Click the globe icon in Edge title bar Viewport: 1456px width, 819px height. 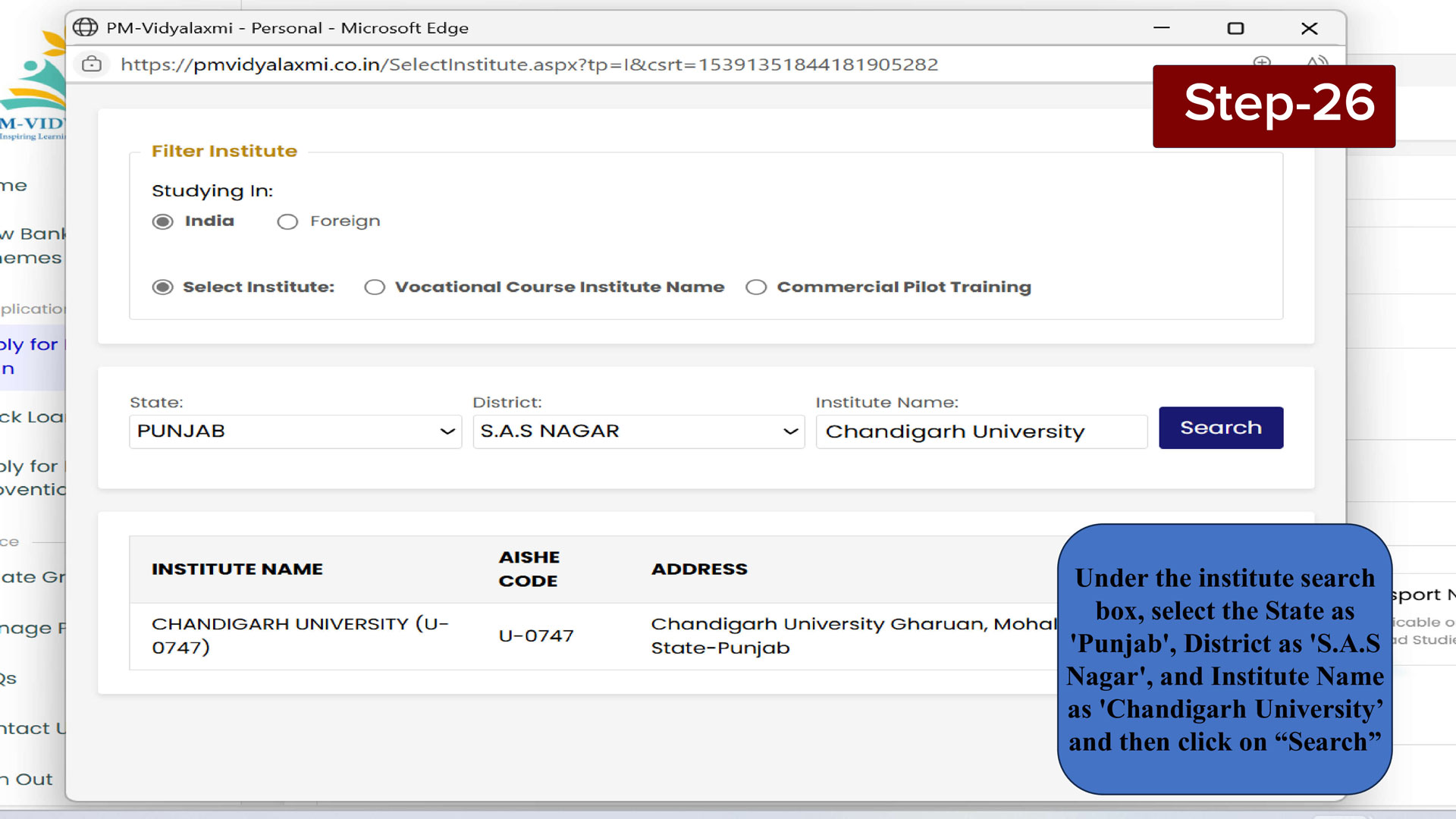pos(85,28)
